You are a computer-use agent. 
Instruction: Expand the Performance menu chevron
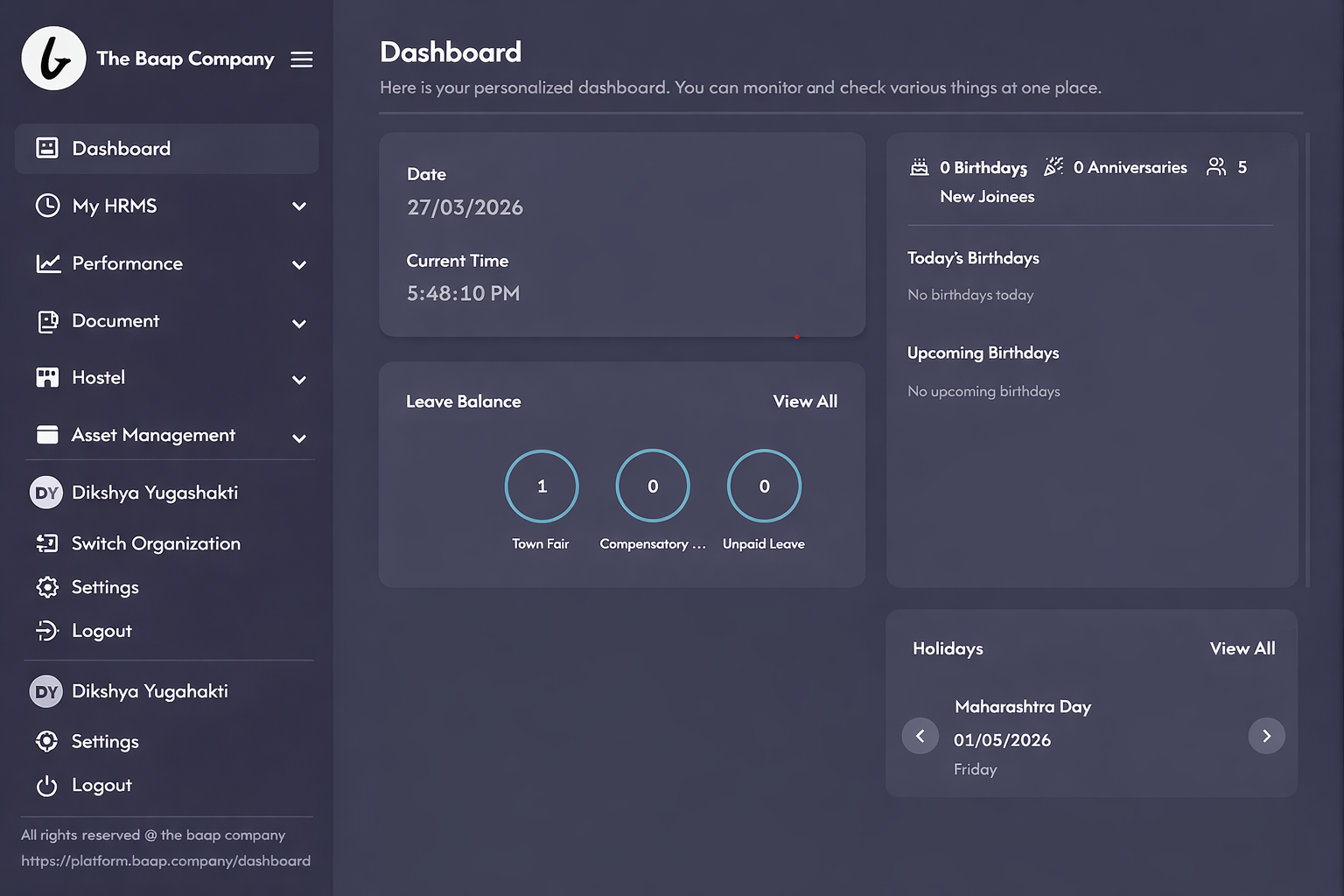tap(299, 265)
